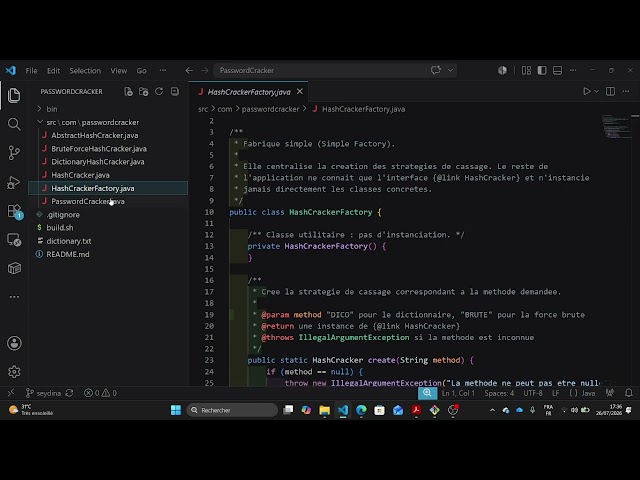640x480 pixels.
Task: Synchronize changes from status bar
Action: [x=69, y=393]
